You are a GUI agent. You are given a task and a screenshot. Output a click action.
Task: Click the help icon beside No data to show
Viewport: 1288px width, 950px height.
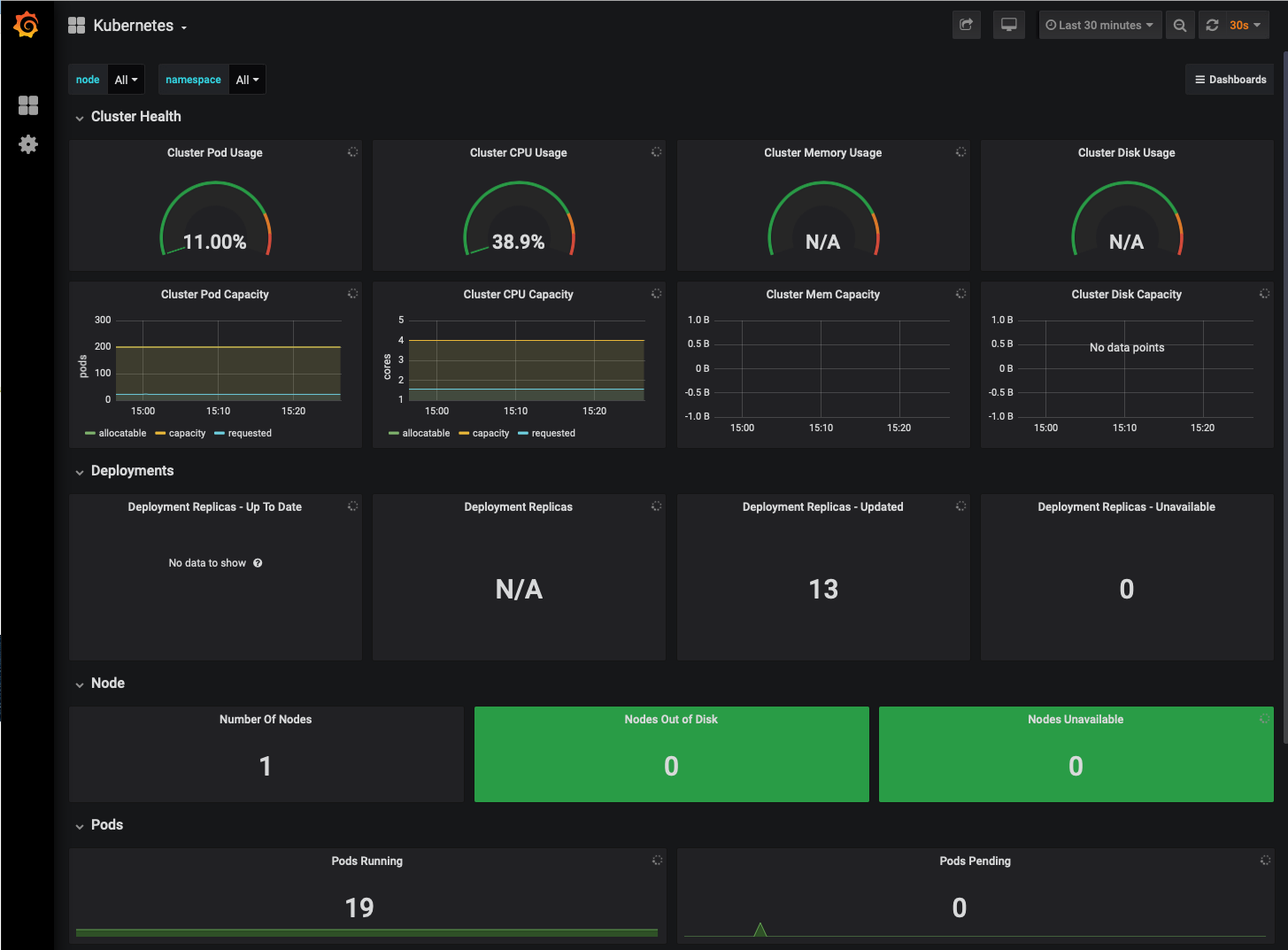pos(258,563)
